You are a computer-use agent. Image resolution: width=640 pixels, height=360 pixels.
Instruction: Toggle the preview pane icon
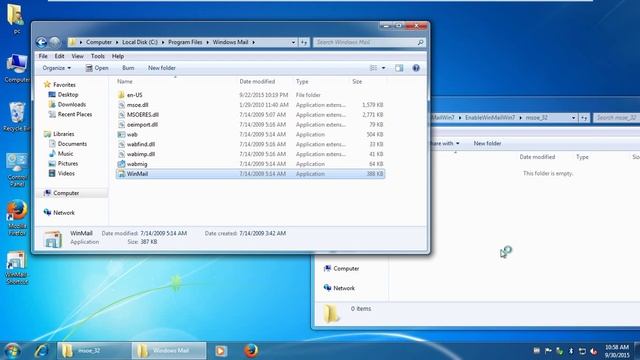399,68
